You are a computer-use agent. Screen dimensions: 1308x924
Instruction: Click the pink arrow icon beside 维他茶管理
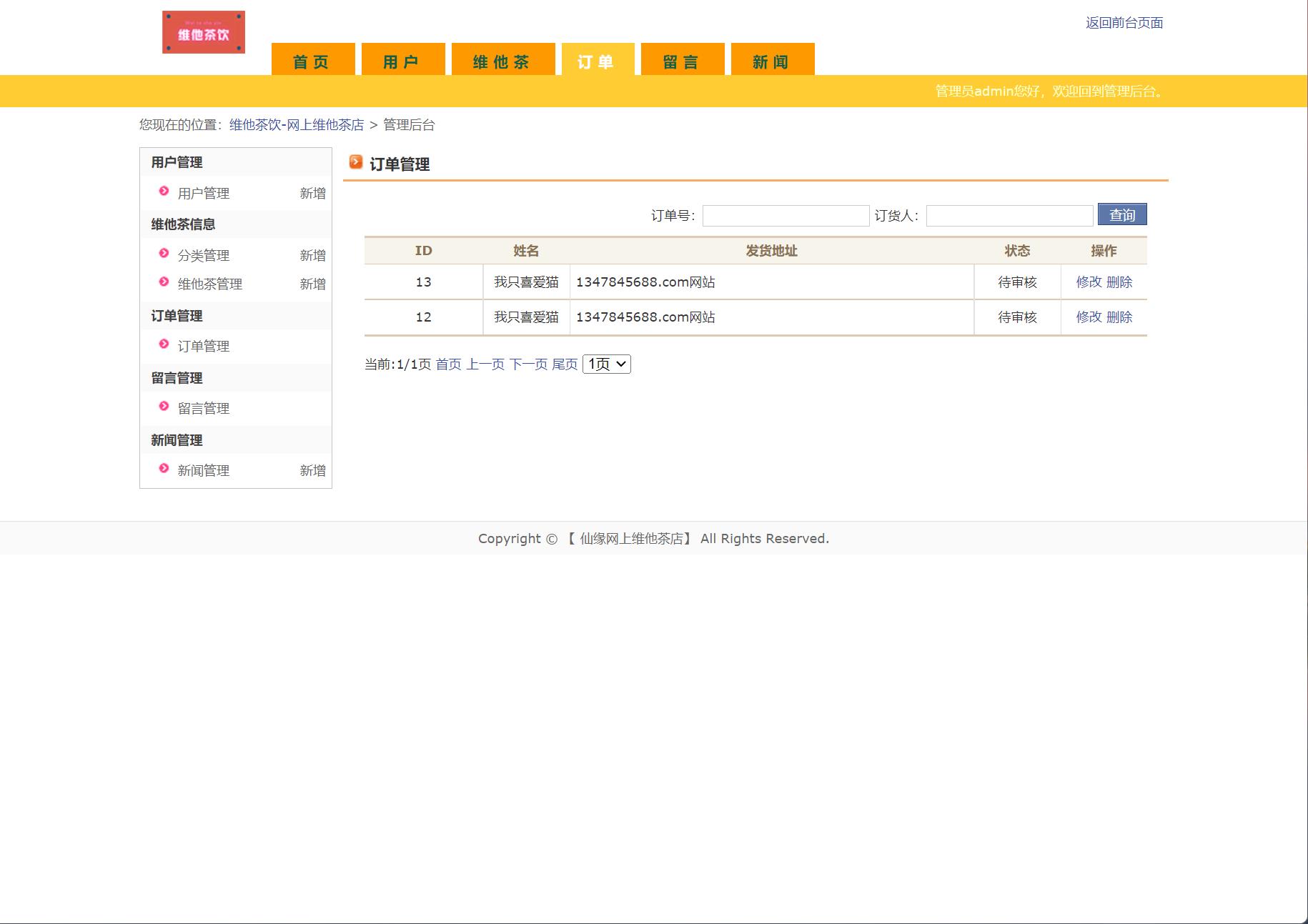click(x=162, y=284)
